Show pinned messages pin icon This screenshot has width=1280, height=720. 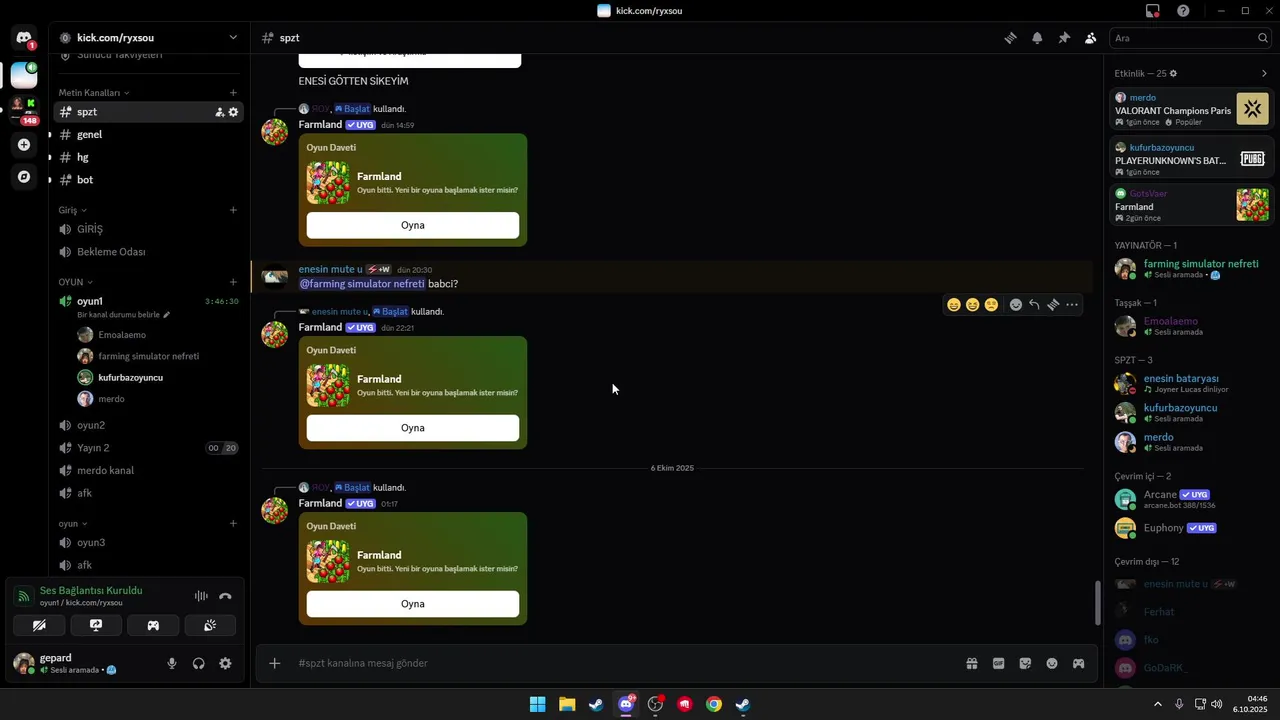(1064, 38)
